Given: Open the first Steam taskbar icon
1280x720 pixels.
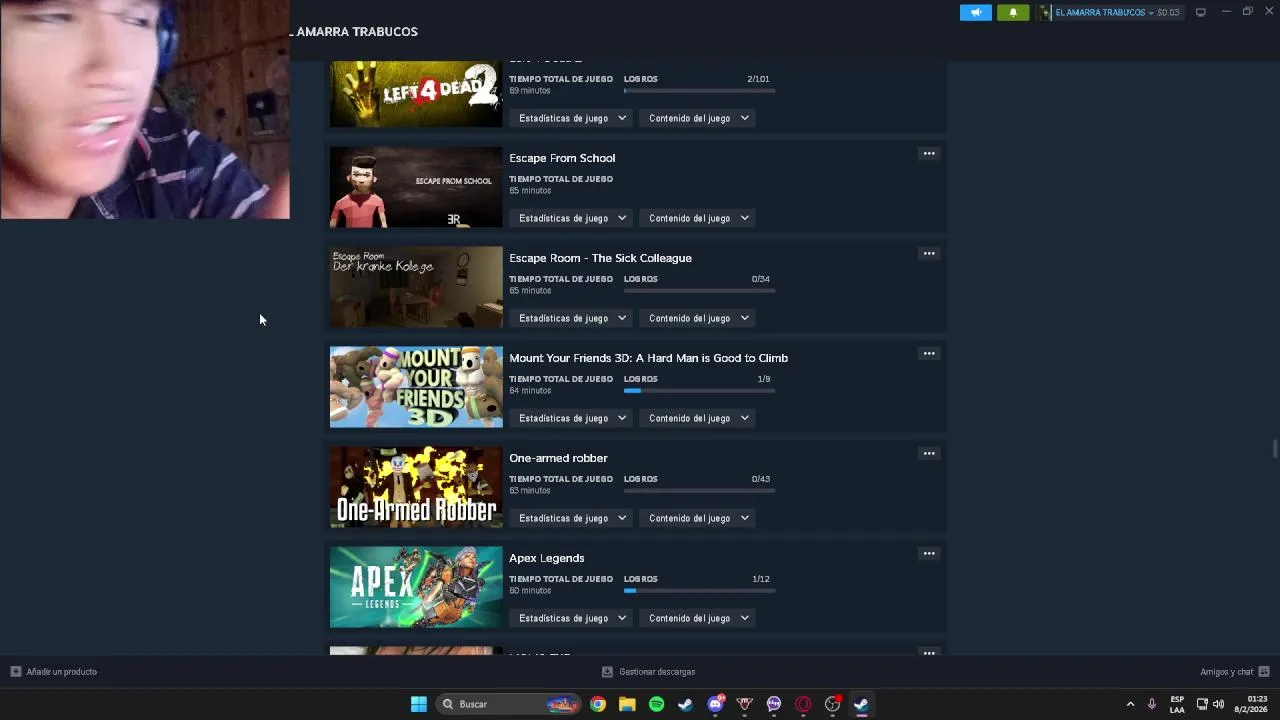Looking at the screenshot, I should [x=685, y=704].
